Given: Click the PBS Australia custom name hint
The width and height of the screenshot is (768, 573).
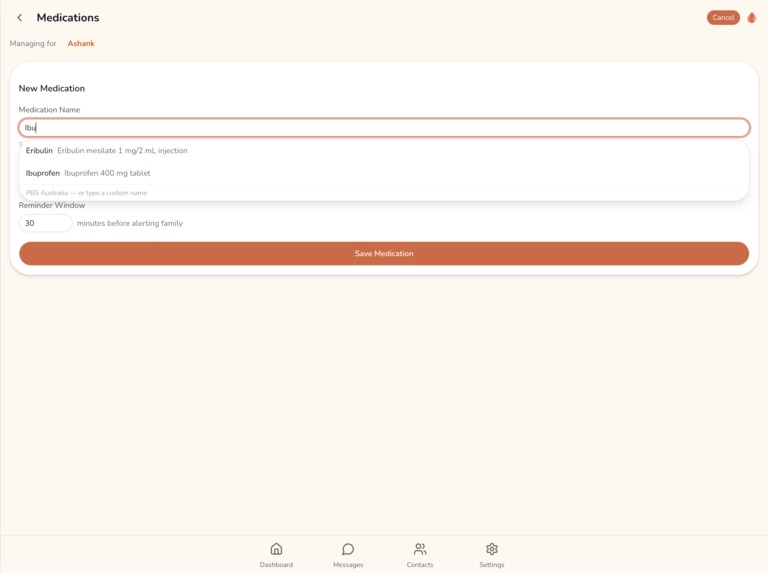Looking at the screenshot, I should [x=86, y=192].
